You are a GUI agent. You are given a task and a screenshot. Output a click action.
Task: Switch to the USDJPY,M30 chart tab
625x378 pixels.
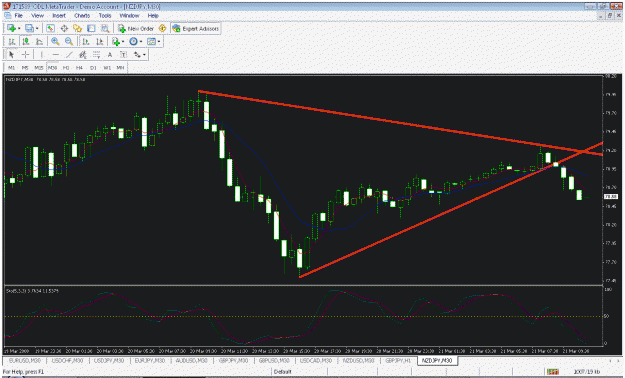click(x=109, y=361)
